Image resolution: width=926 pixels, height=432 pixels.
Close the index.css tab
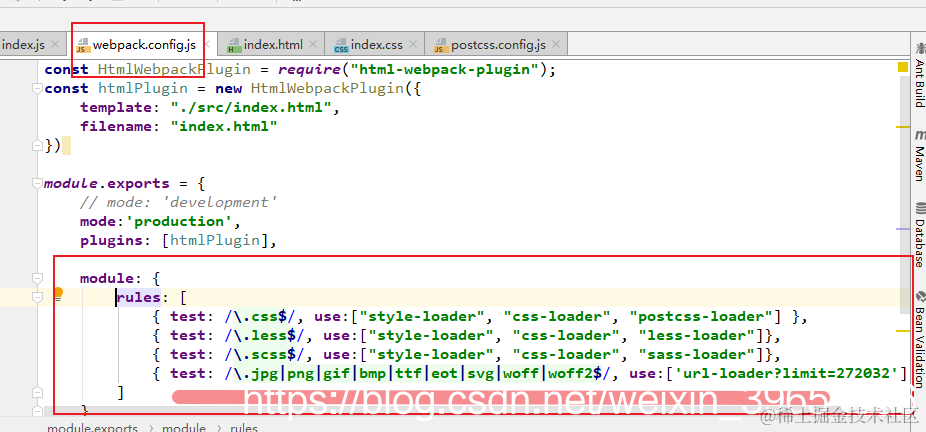point(414,44)
